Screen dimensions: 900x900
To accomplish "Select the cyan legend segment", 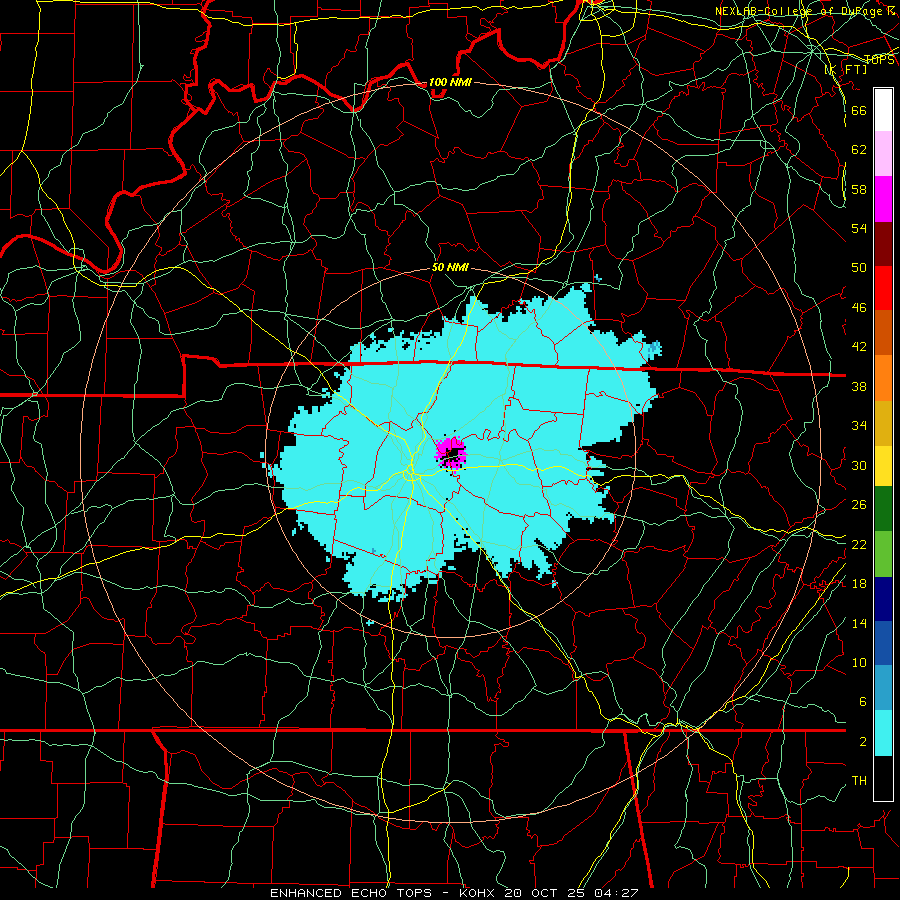I will 883,734.
